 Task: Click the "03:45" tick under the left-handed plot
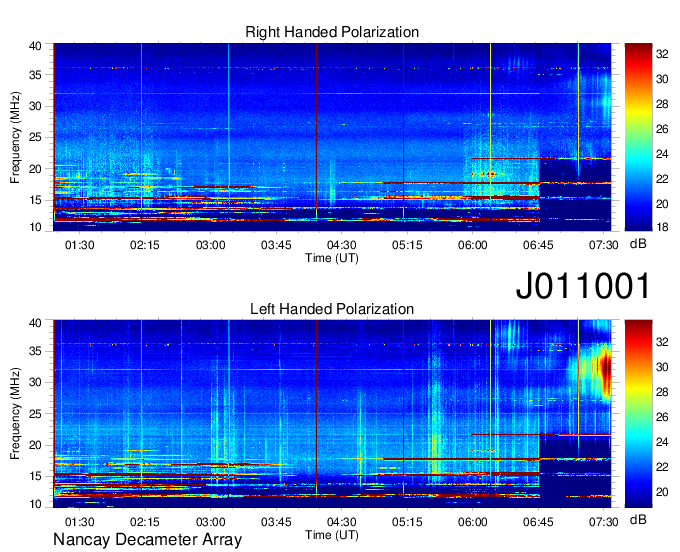pyautogui.click(x=276, y=522)
